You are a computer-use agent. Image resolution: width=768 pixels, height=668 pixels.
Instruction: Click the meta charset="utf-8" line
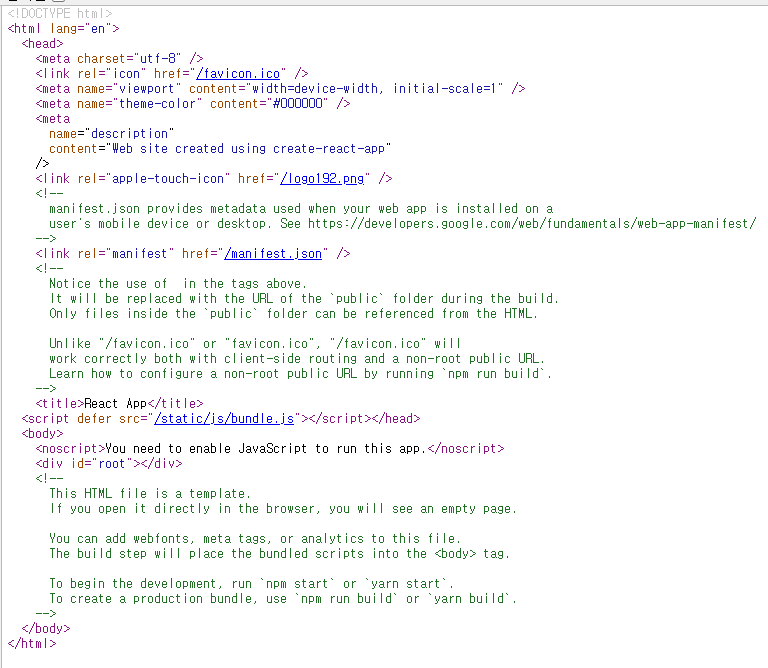coord(119,59)
